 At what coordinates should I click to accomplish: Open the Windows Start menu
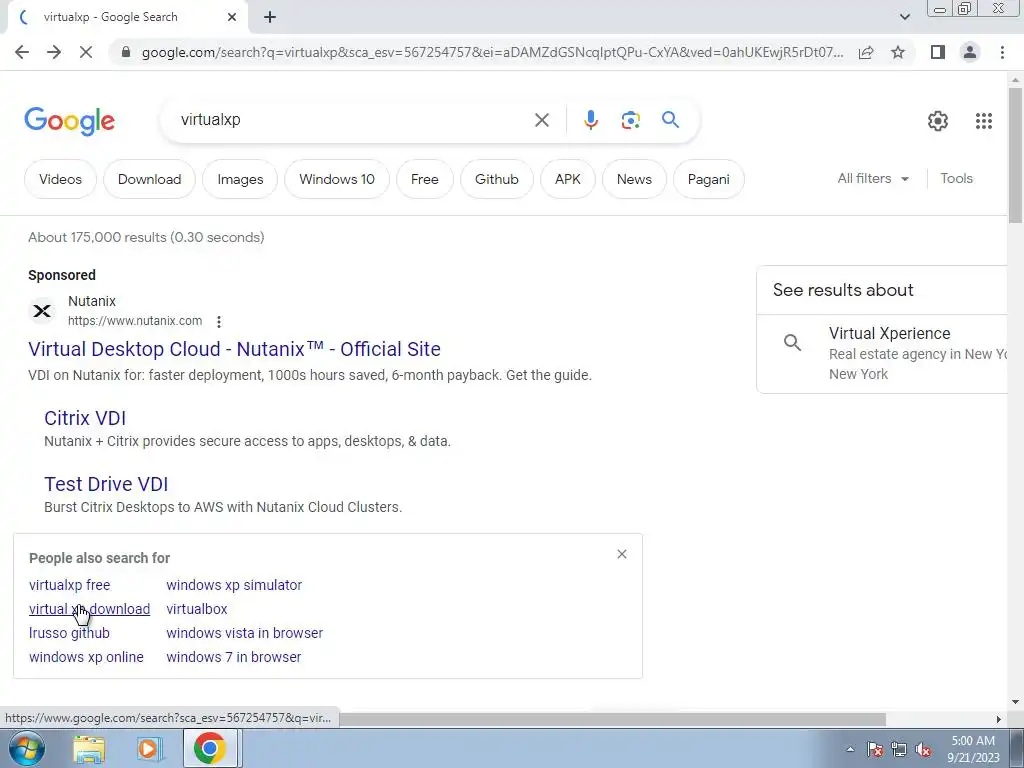click(x=27, y=748)
